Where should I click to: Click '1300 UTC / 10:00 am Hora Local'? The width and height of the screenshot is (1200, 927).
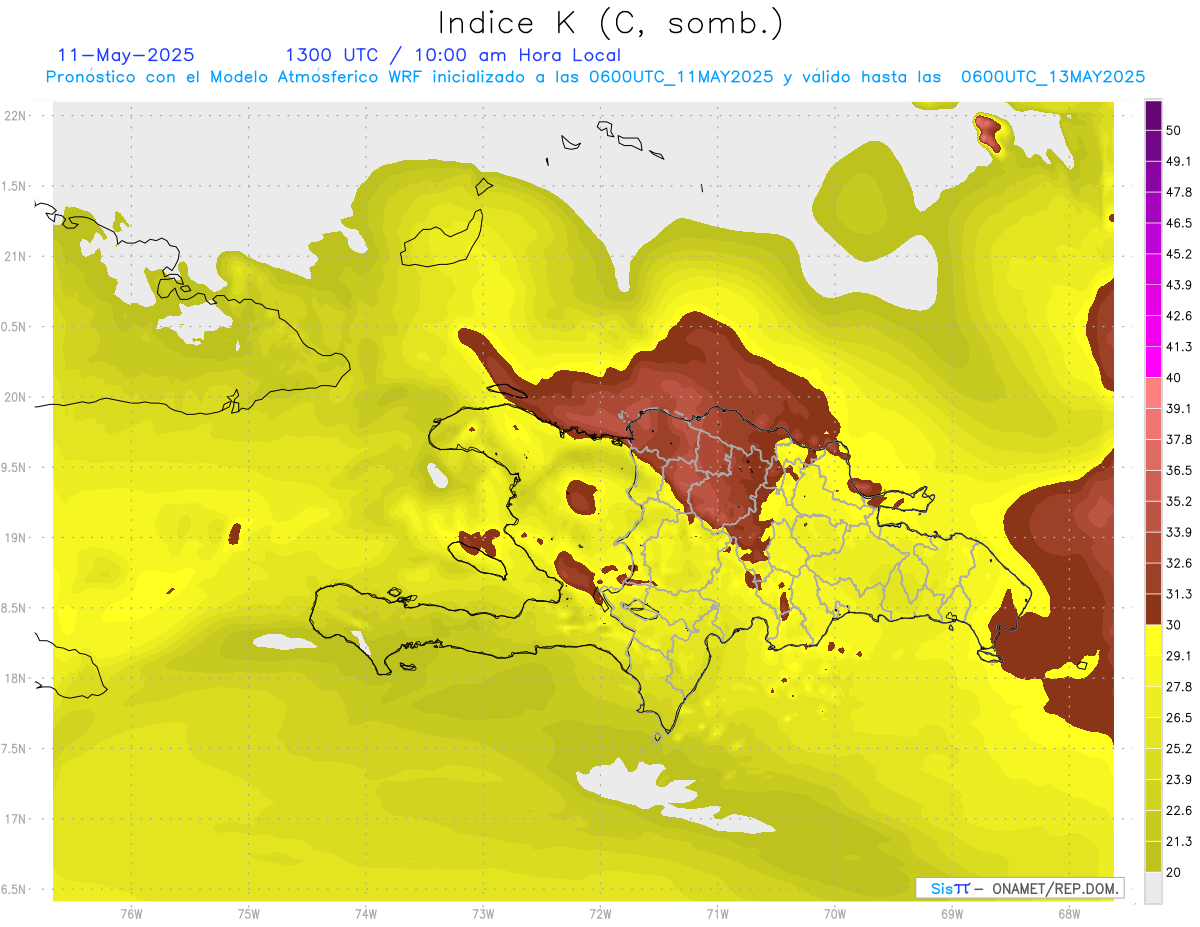[453, 56]
